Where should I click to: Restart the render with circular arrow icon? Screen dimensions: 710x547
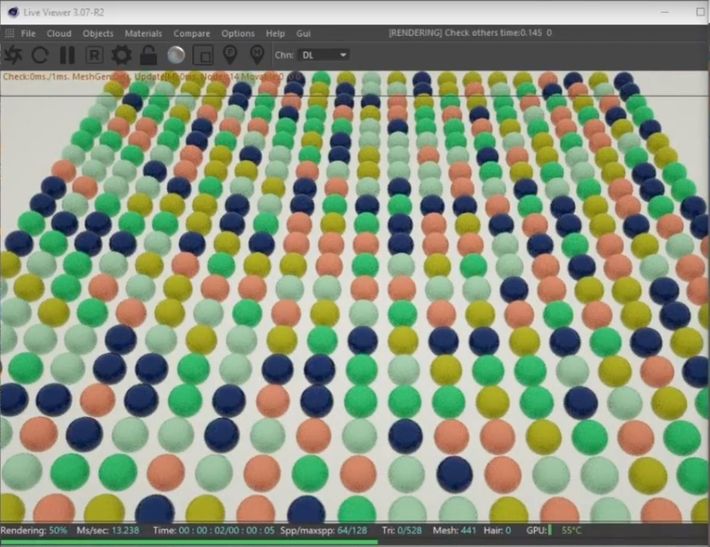pyautogui.click(x=40, y=55)
